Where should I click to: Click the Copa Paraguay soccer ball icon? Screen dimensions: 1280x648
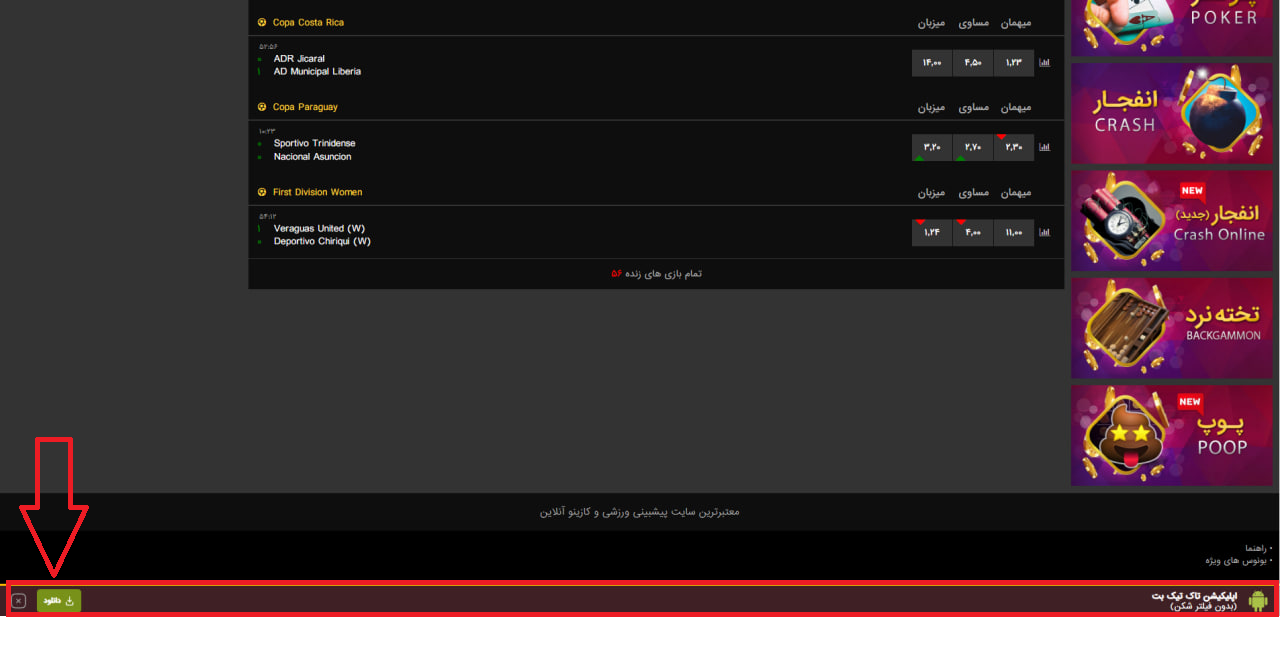(262, 107)
